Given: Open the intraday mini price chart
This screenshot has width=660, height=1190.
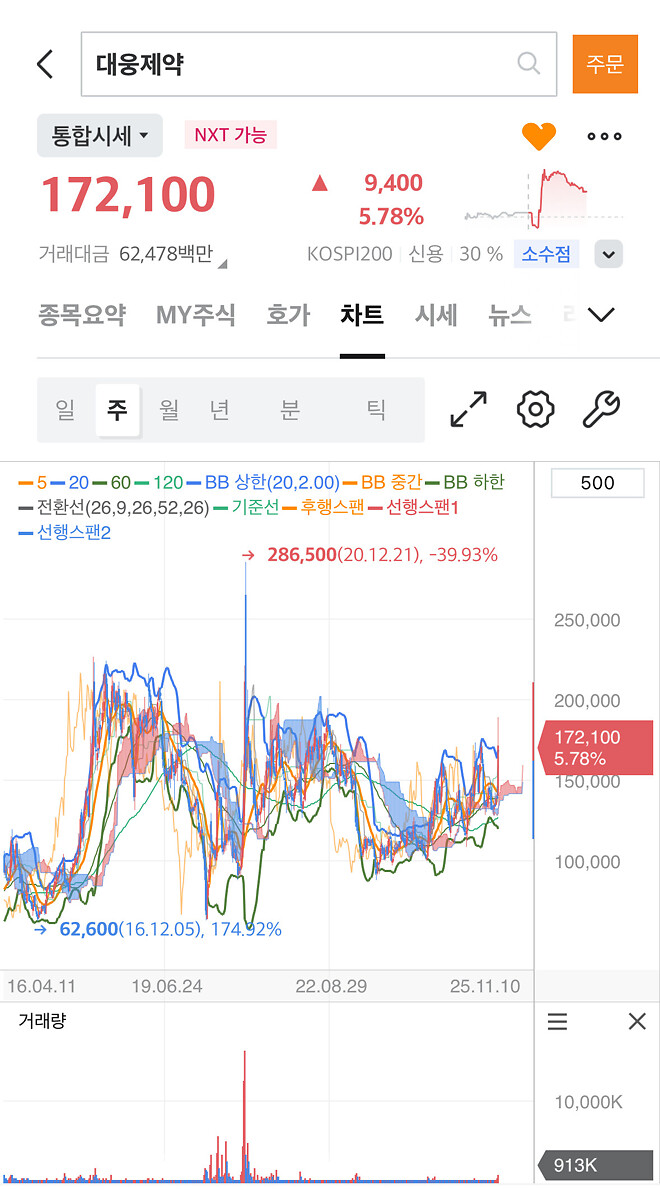Looking at the screenshot, I should (x=543, y=199).
